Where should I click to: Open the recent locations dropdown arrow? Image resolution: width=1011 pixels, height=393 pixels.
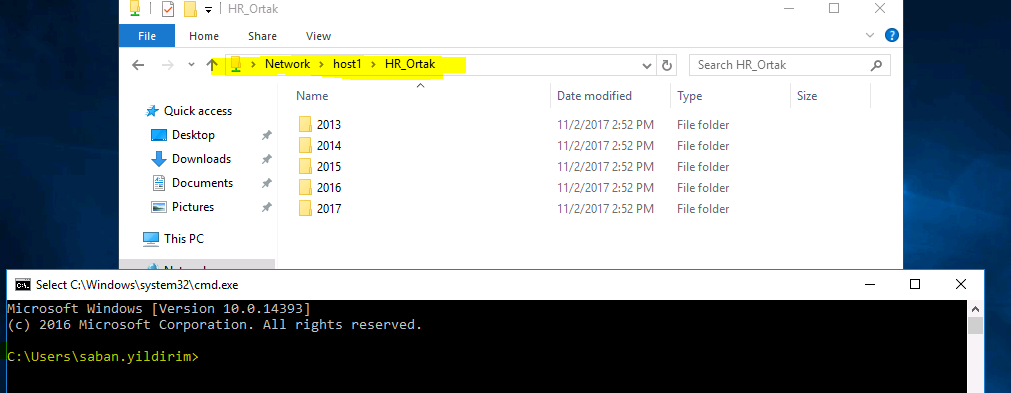tap(191, 64)
